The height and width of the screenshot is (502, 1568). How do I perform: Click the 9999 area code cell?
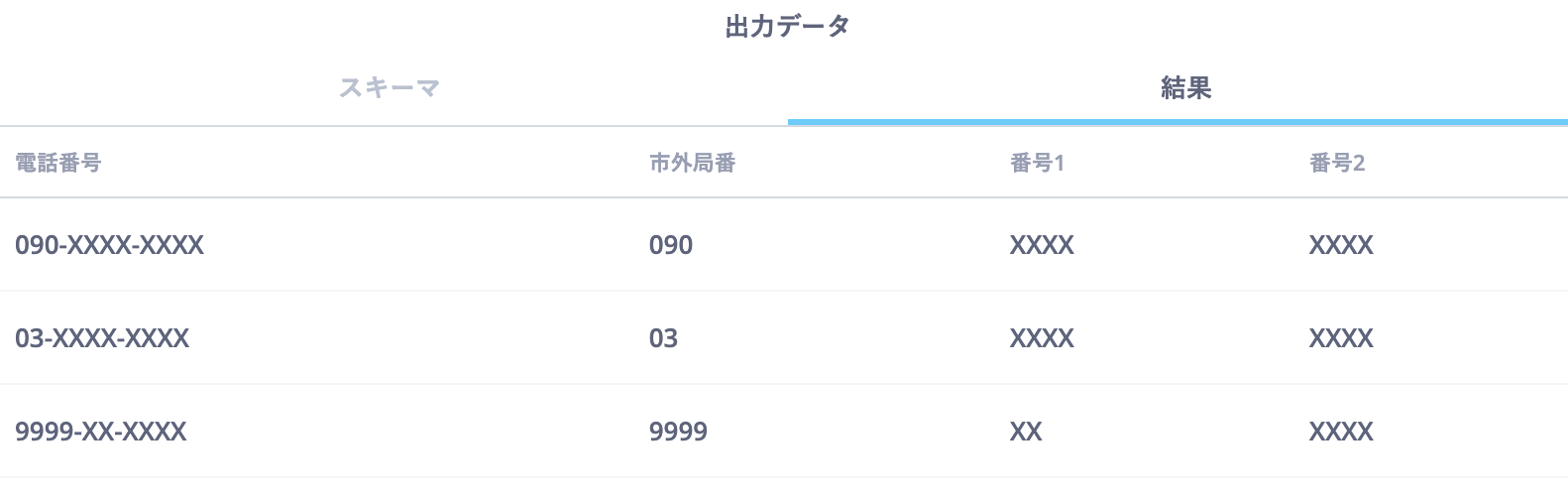(678, 432)
